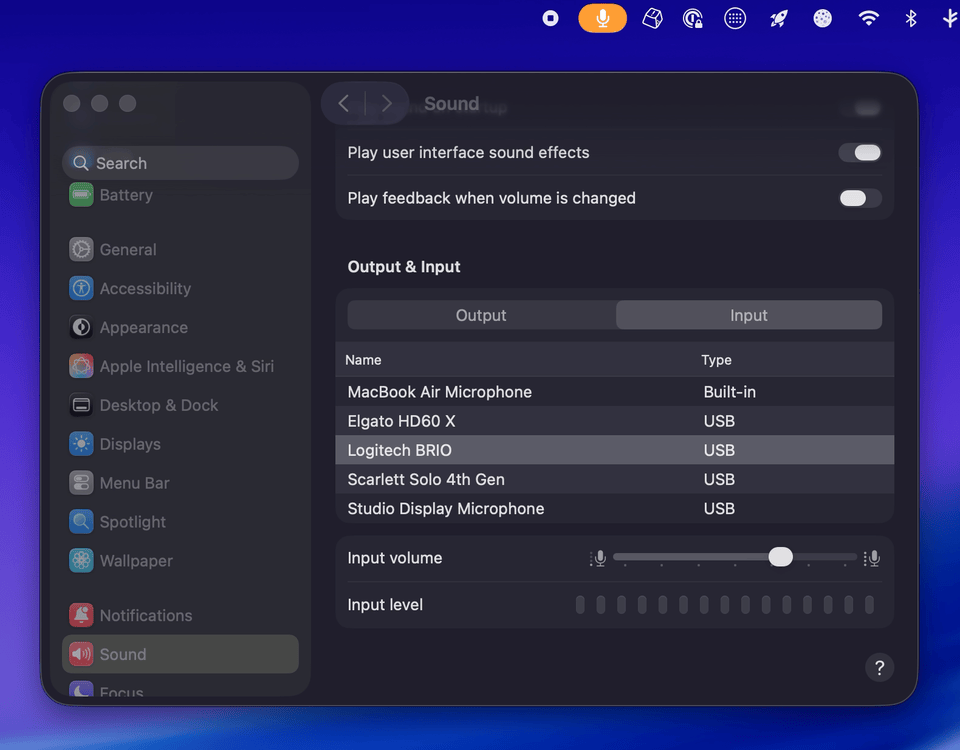
Task: Go forward using the right chevron
Action: [386, 104]
